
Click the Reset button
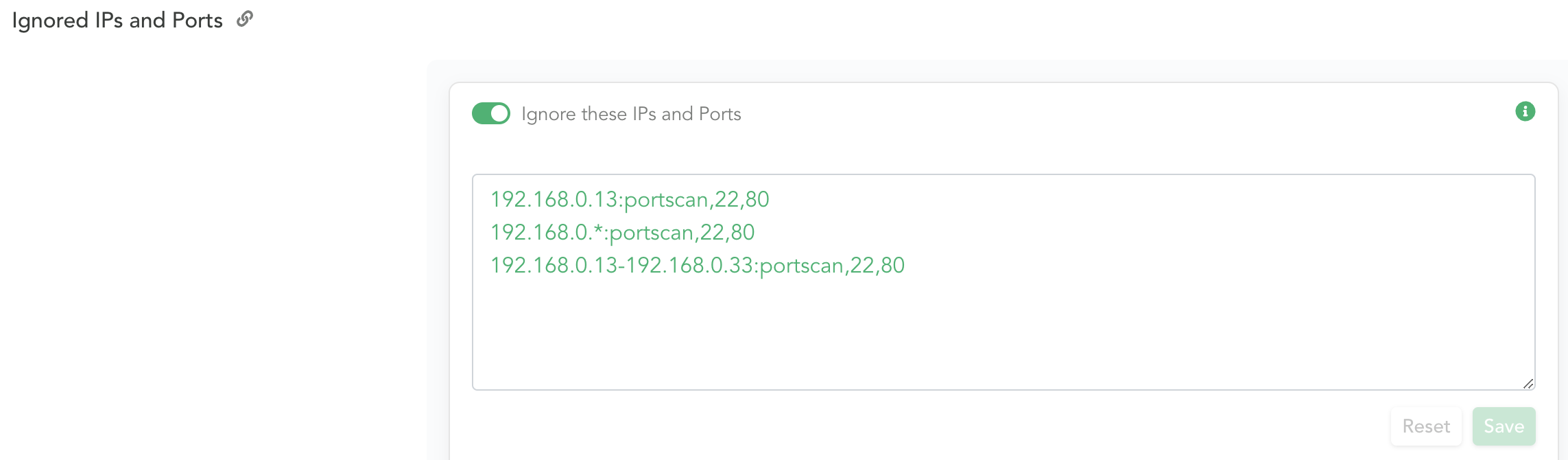coord(1426,426)
